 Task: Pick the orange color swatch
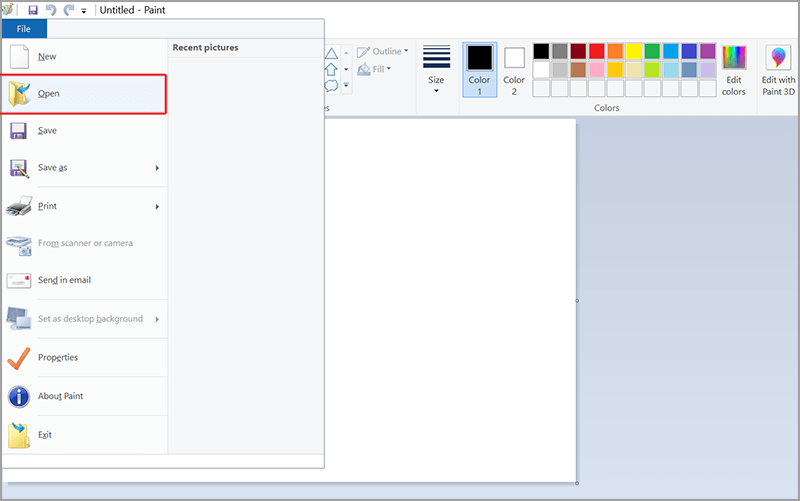[x=615, y=51]
